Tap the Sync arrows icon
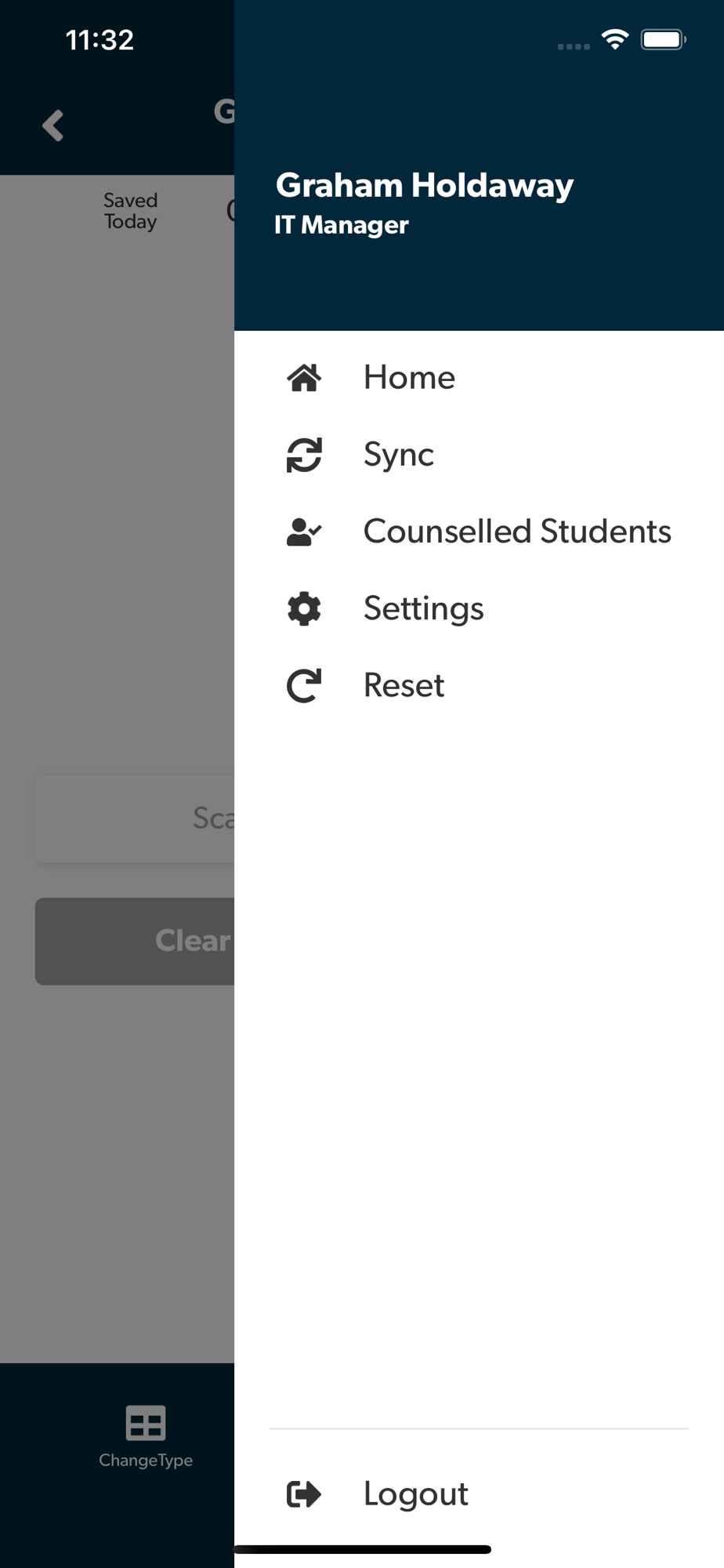 click(x=304, y=455)
